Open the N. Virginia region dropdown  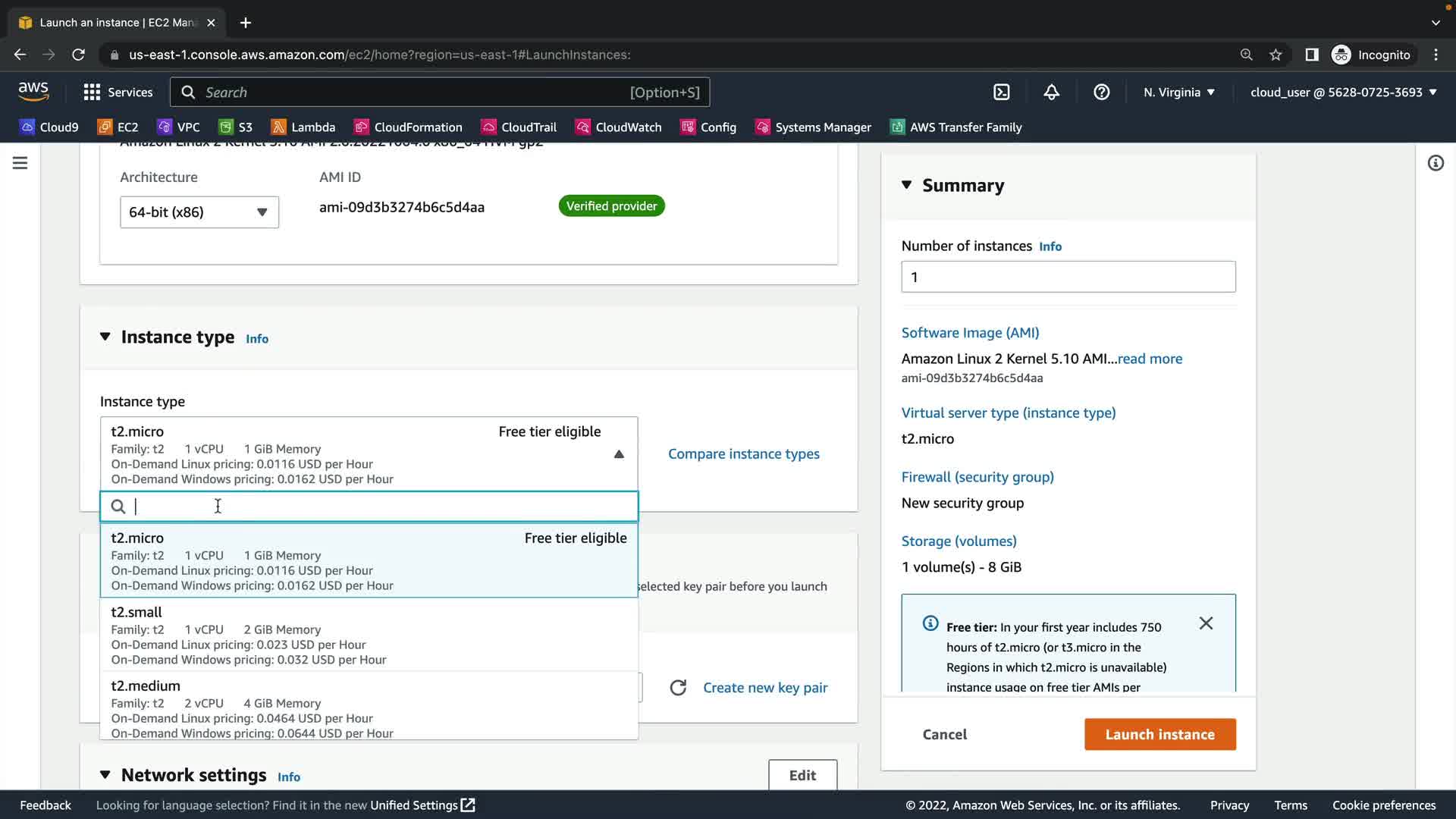point(1178,93)
